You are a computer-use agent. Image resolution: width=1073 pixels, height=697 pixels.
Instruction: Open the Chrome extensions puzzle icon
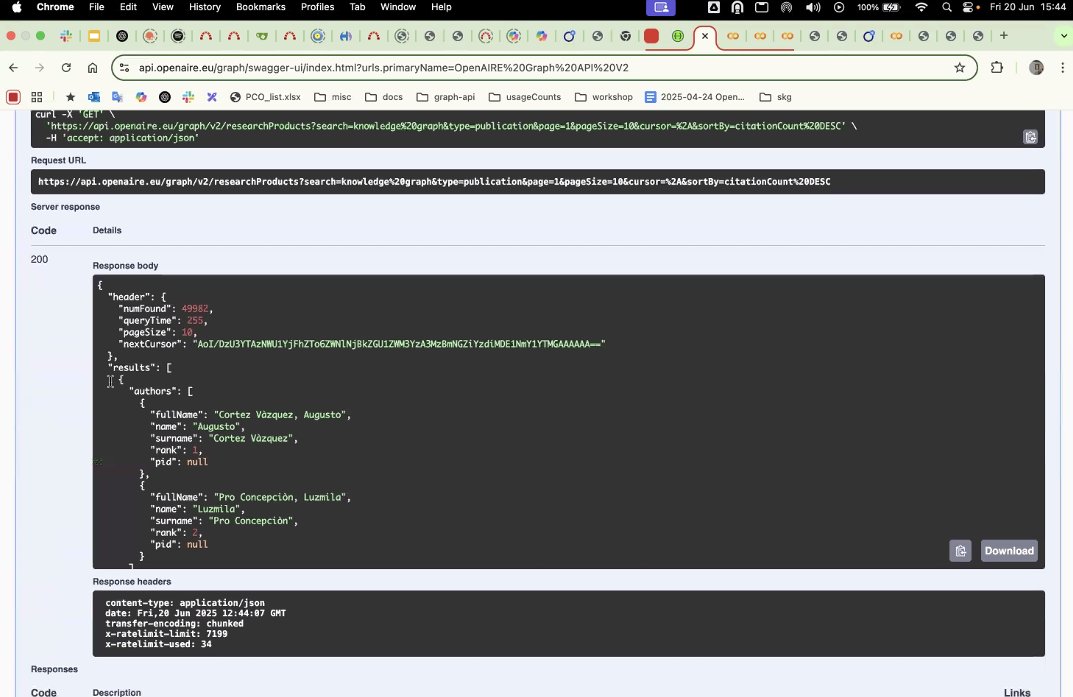tap(996, 68)
